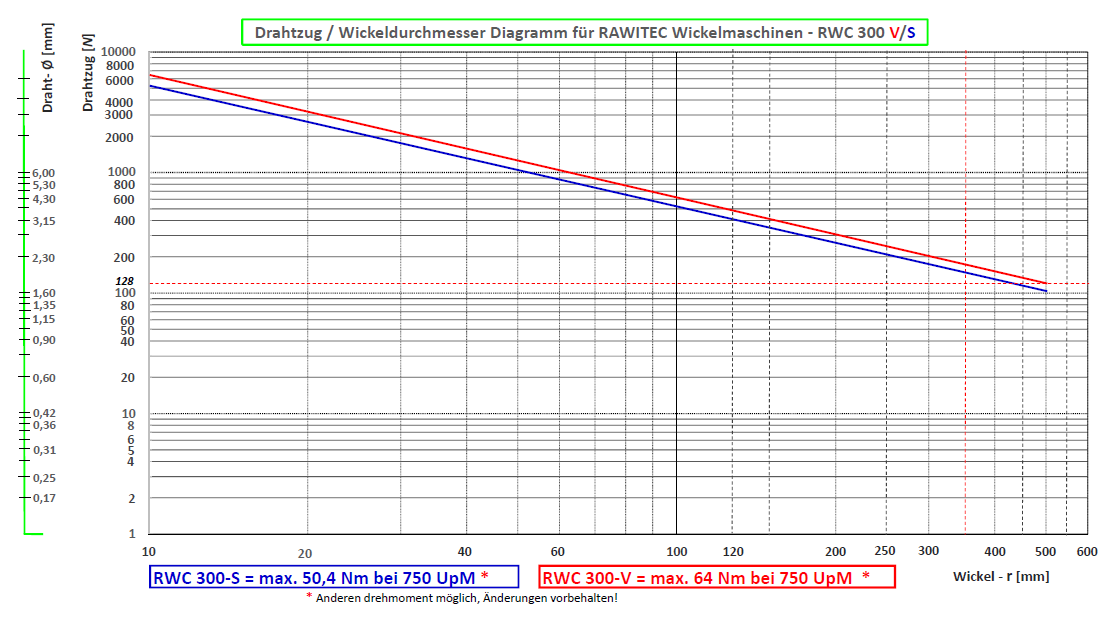Click the '6,00' wire diameter label
This screenshot has width=1107, height=617.
tap(44, 173)
